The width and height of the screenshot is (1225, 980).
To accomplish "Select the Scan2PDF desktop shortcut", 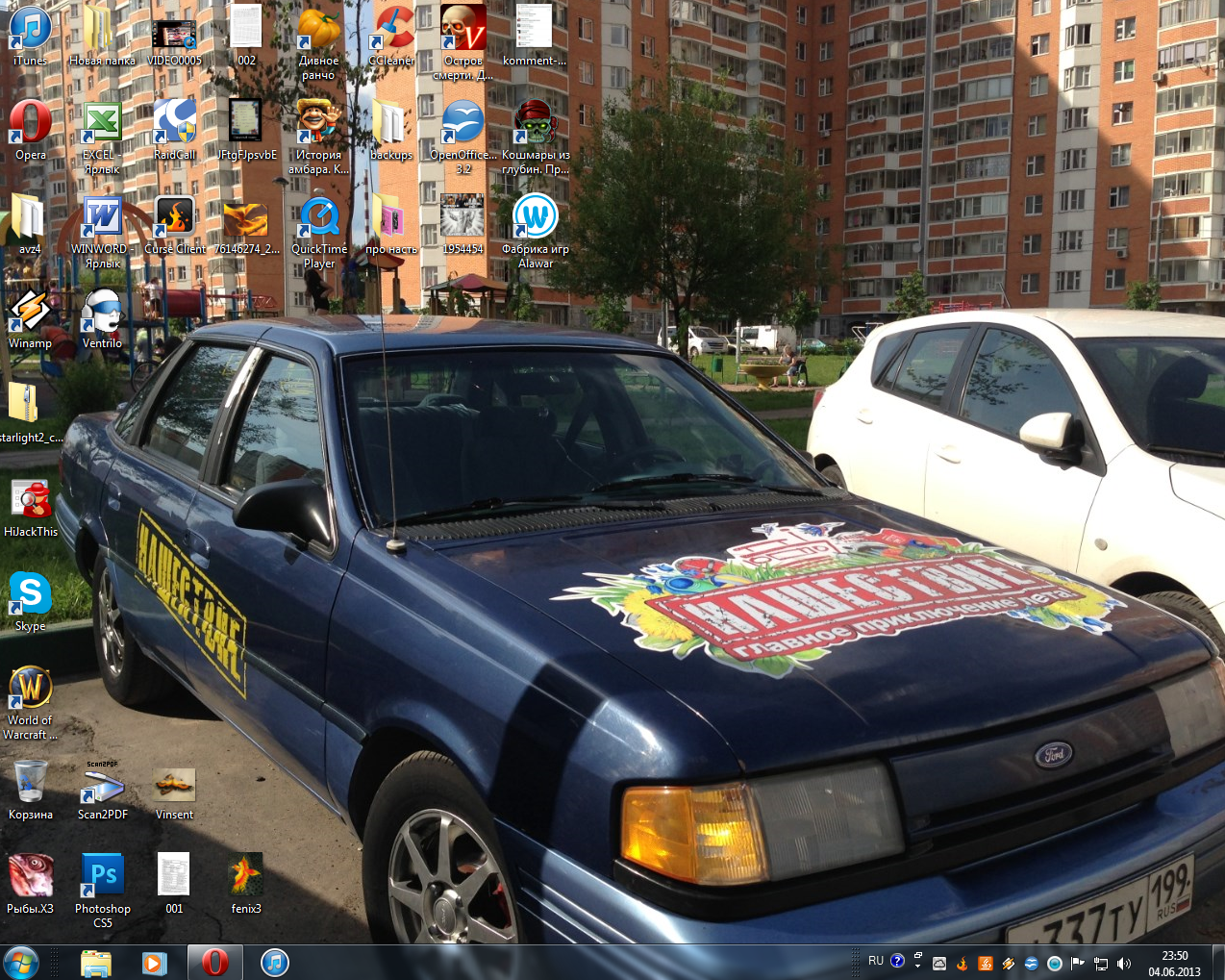I will tap(102, 791).
